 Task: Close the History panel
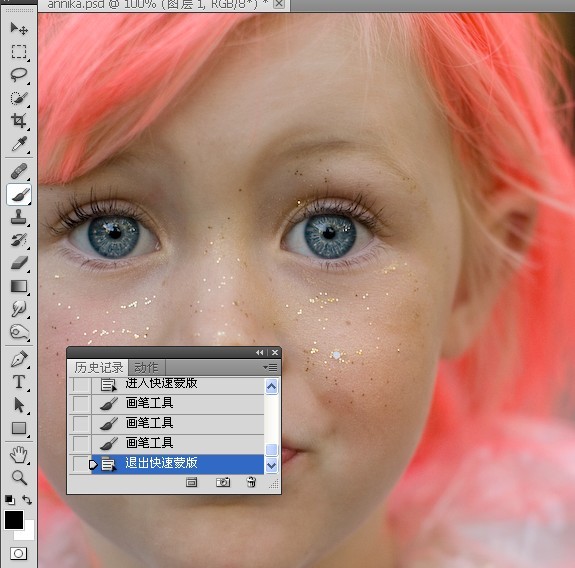click(275, 352)
